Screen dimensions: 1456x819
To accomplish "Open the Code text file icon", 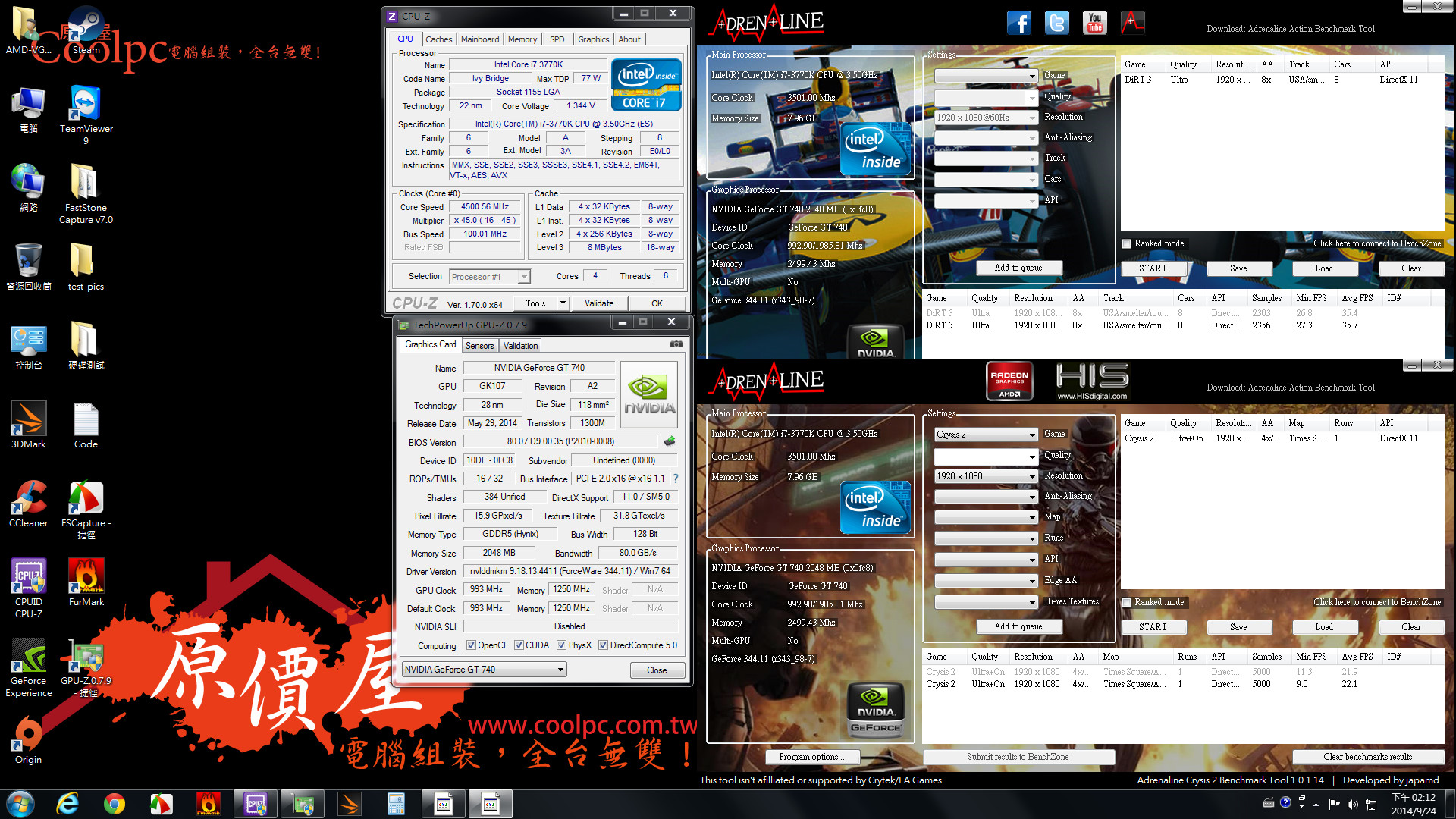I will point(86,425).
